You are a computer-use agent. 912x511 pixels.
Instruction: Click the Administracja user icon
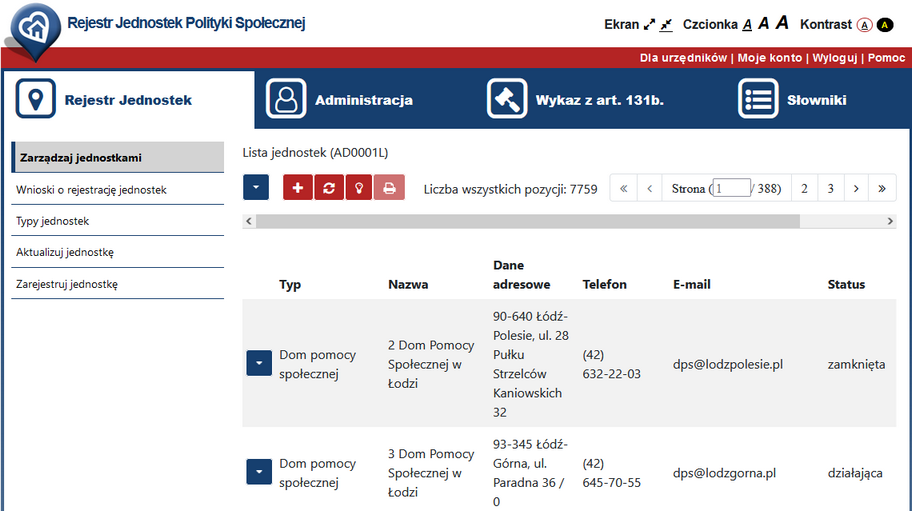click(x=286, y=99)
